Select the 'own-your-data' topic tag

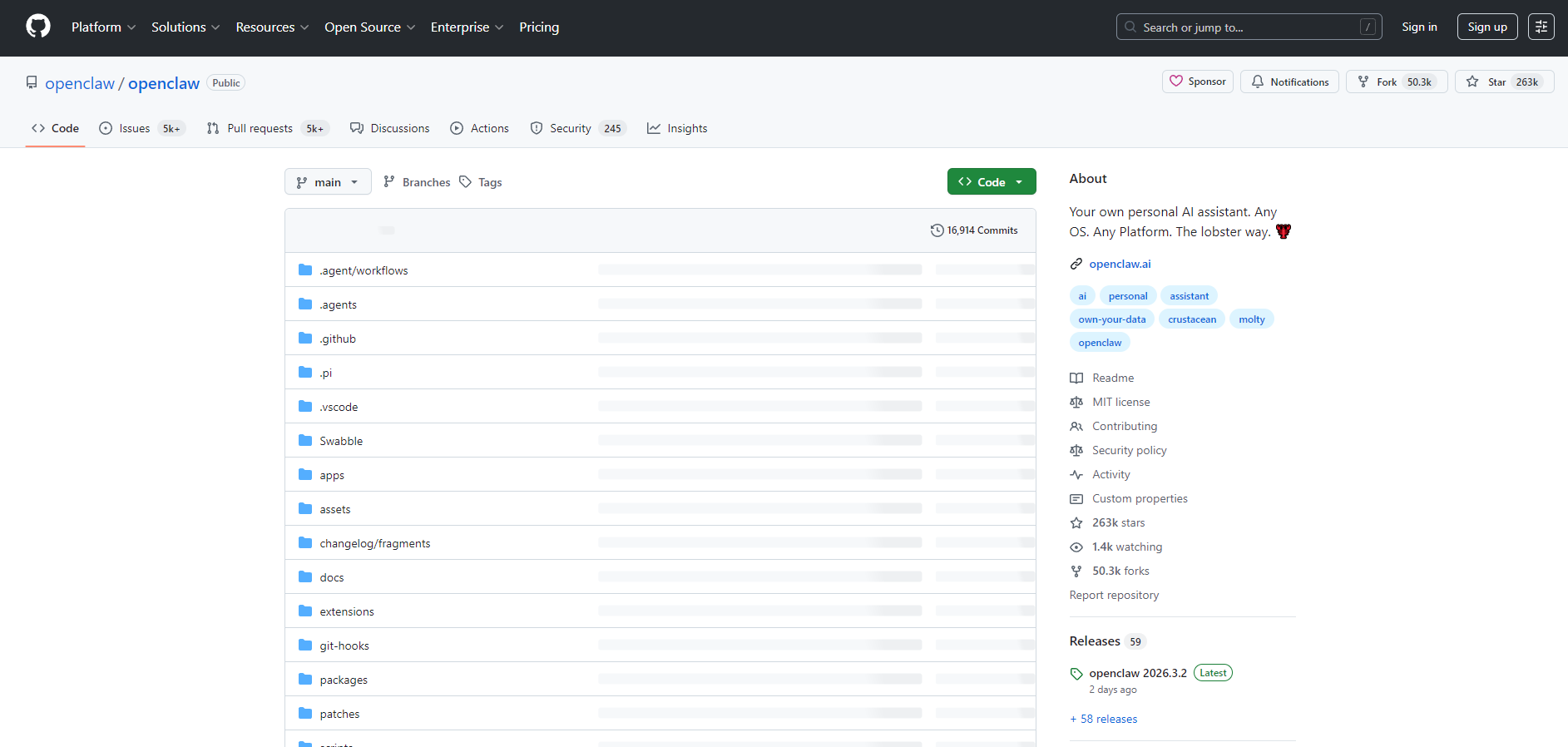(x=1112, y=319)
